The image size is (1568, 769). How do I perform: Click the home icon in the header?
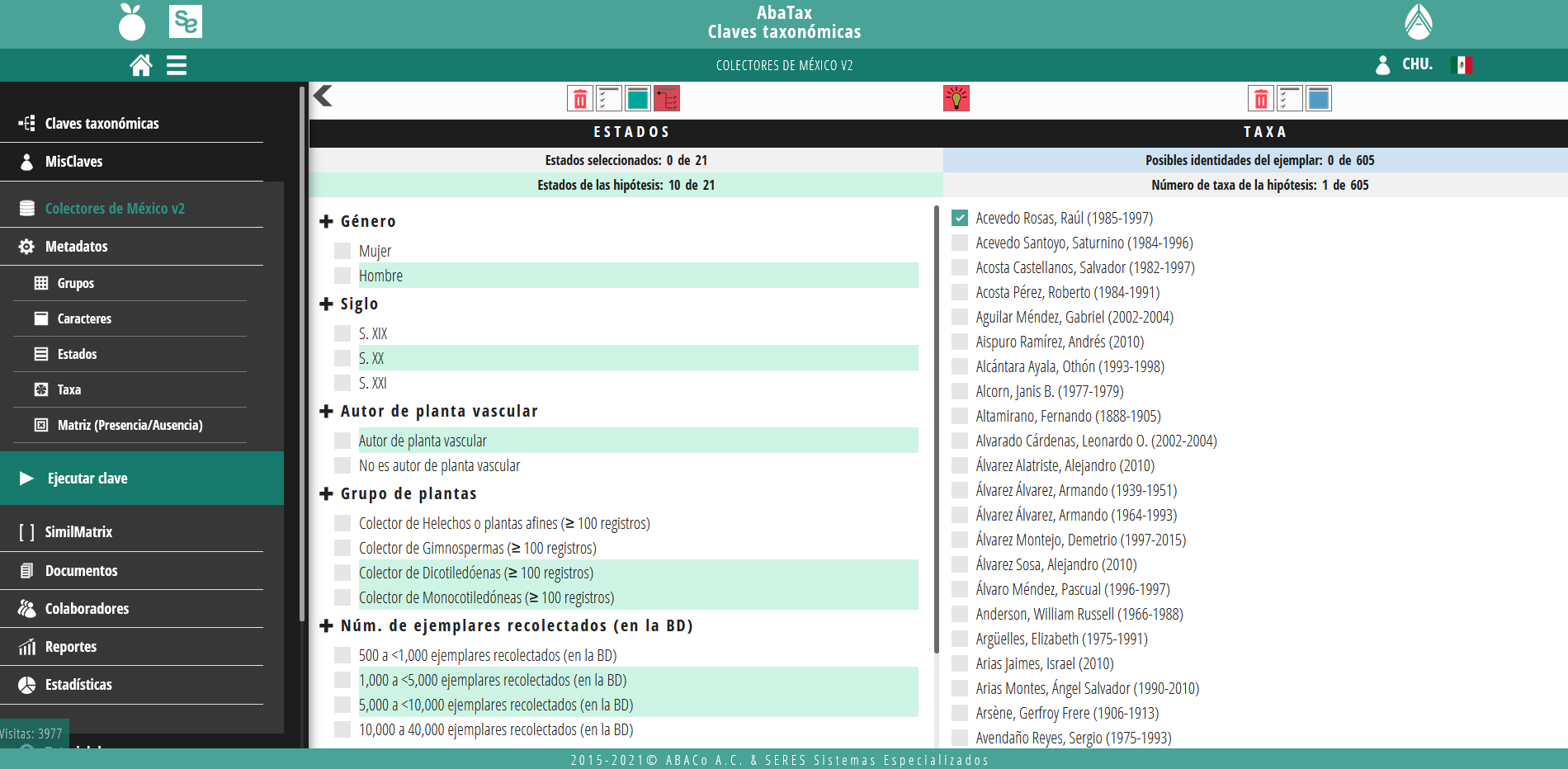[141, 65]
